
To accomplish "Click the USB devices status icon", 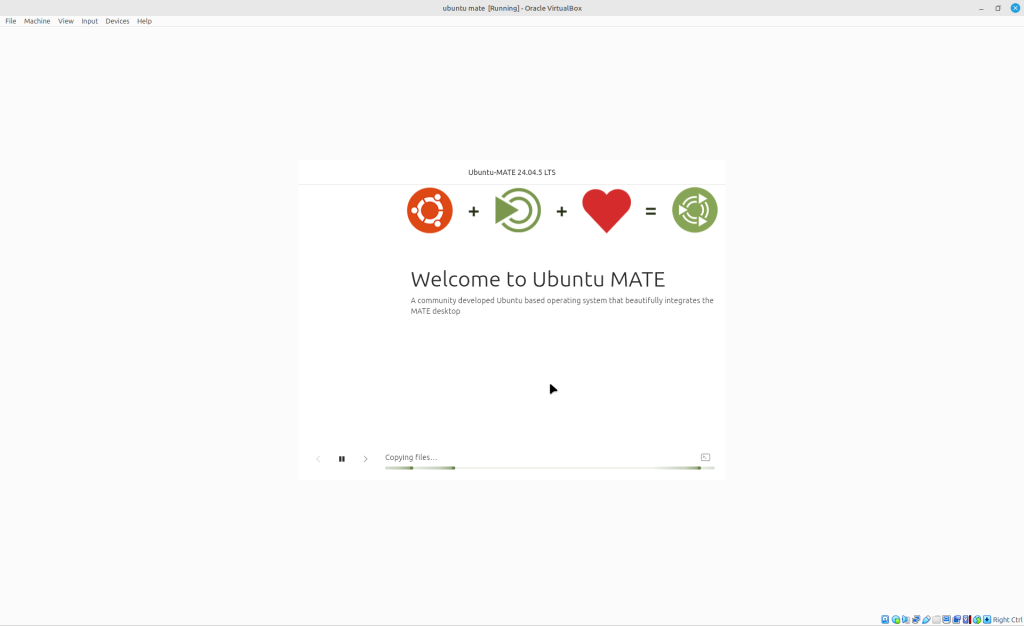I will pyautogui.click(x=926, y=619).
